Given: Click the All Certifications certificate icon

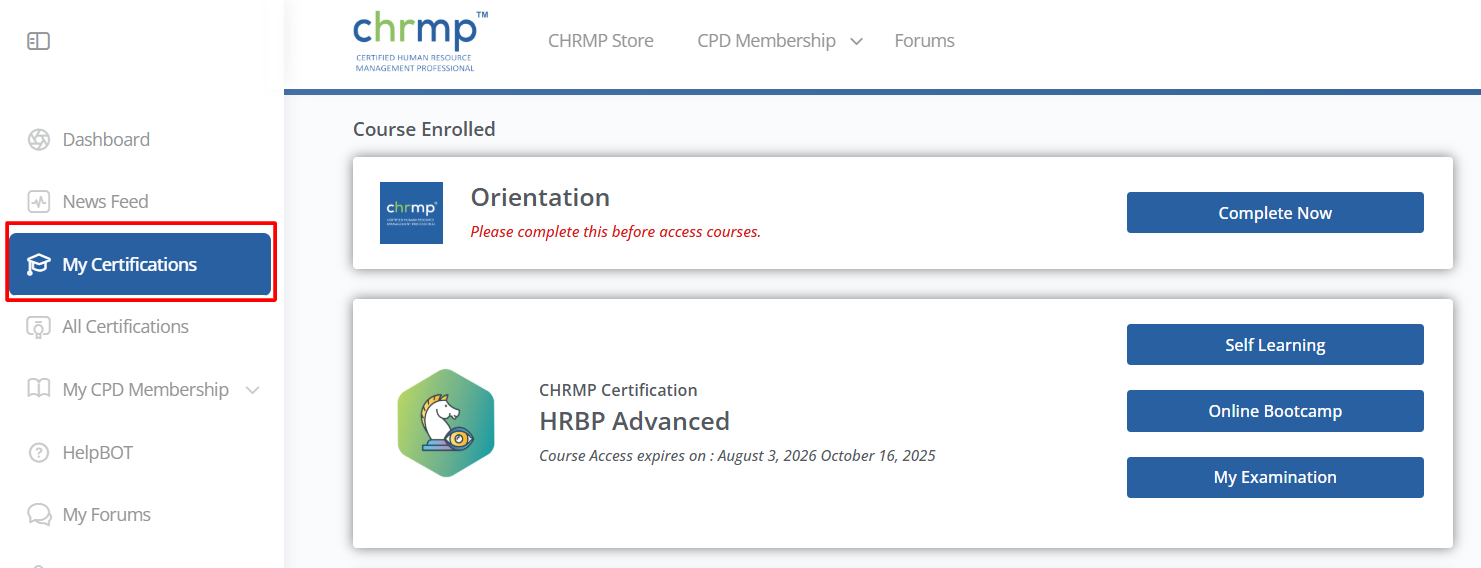Looking at the screenshot, I should coord(39,327).
